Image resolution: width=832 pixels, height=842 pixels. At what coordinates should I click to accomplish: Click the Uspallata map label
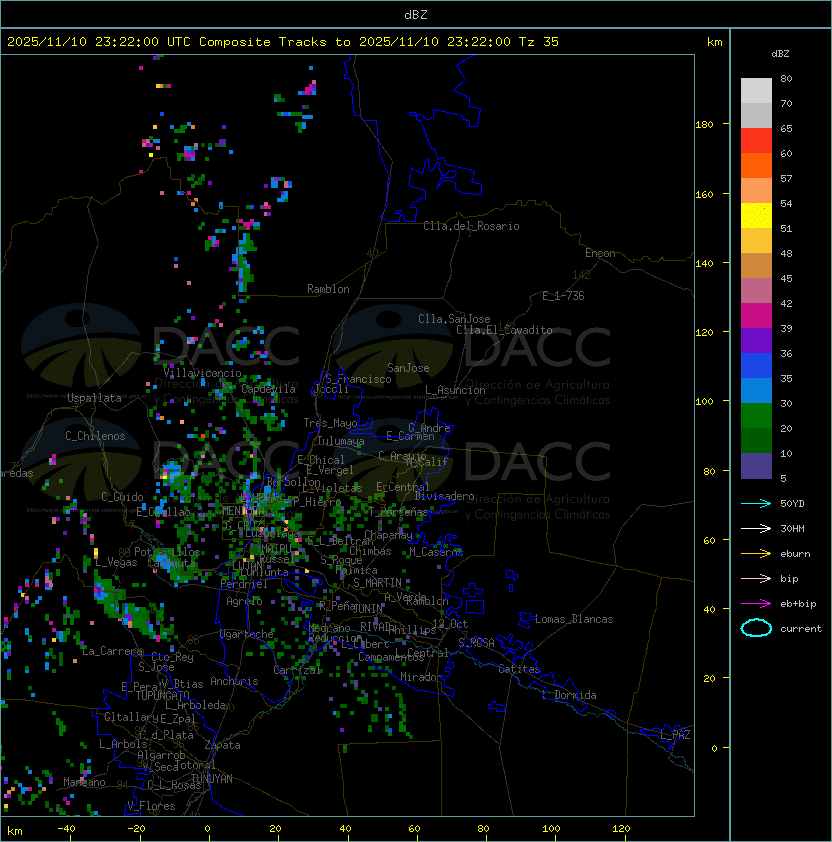click(x=94, y=398)
